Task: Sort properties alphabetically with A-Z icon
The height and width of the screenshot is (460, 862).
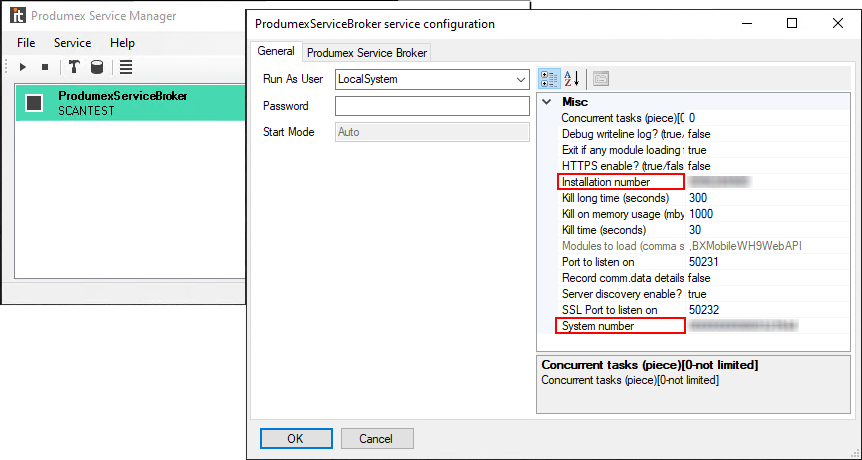Action: [x=572, y=79]
